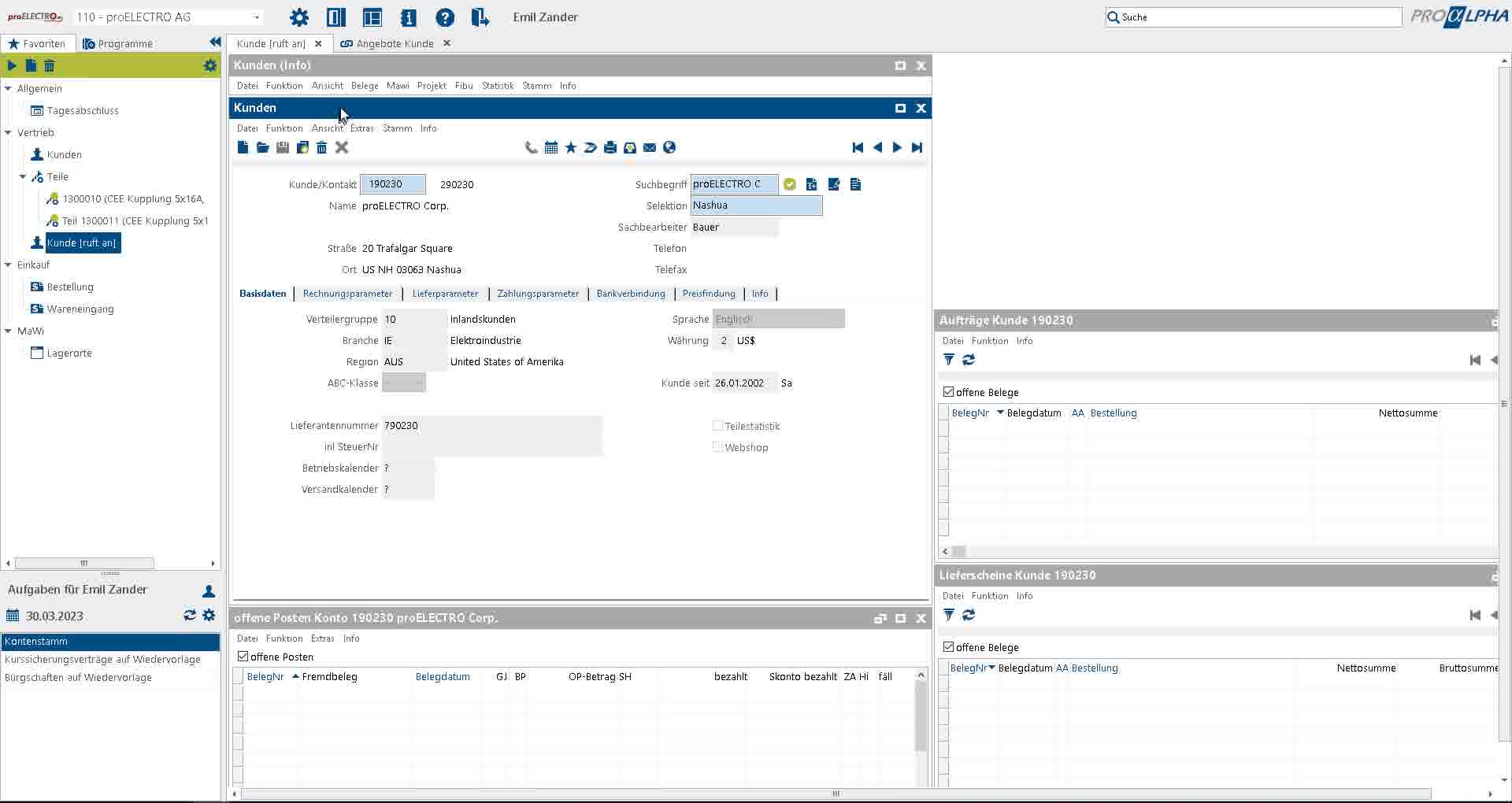Click the copy record icon in Kunden toolbar
Image resolution: width=1512 pixels, height=803 pixels.
pyautogui.click(x=302, y=147)
